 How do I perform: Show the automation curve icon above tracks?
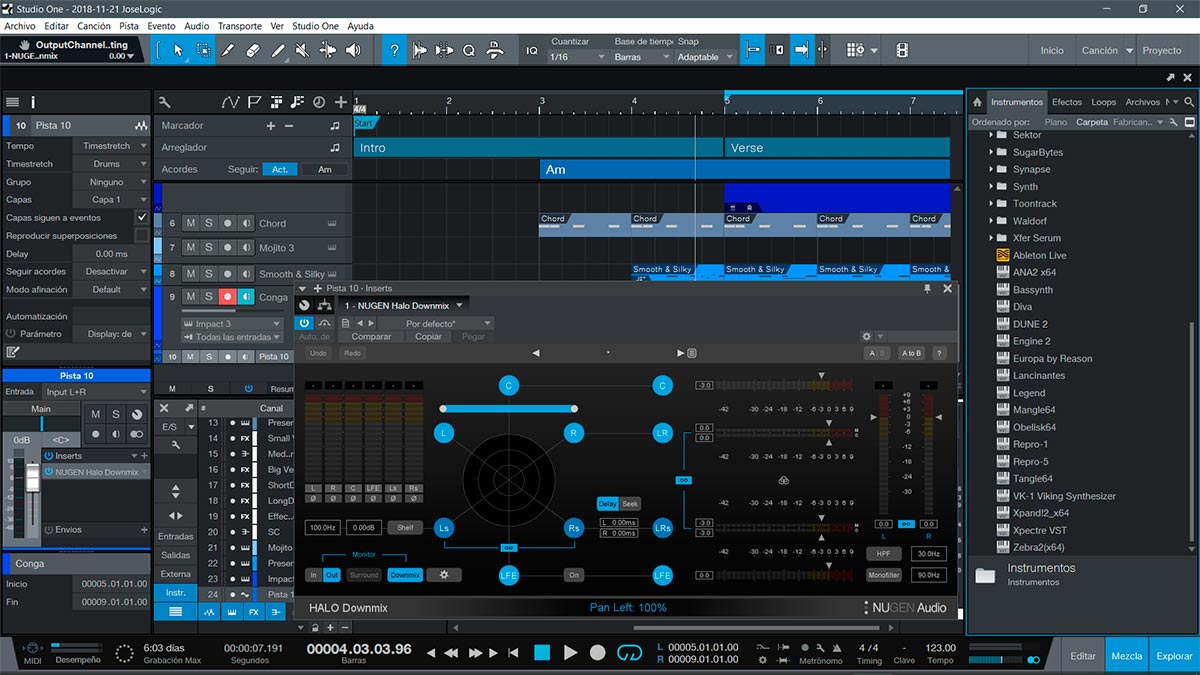[231, 102]
